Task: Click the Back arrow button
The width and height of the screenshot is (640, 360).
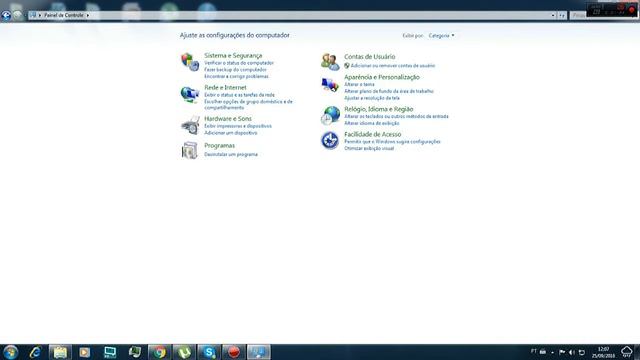Action: (6, 15)
